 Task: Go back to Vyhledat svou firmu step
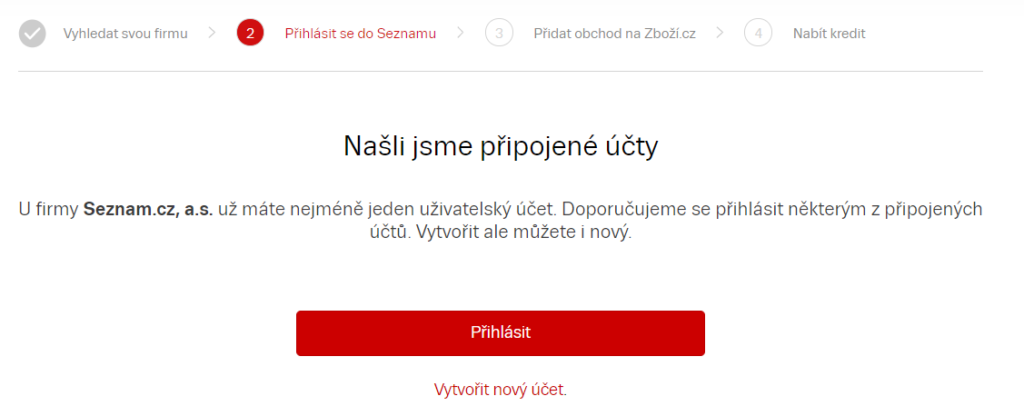tap(125, 33)
